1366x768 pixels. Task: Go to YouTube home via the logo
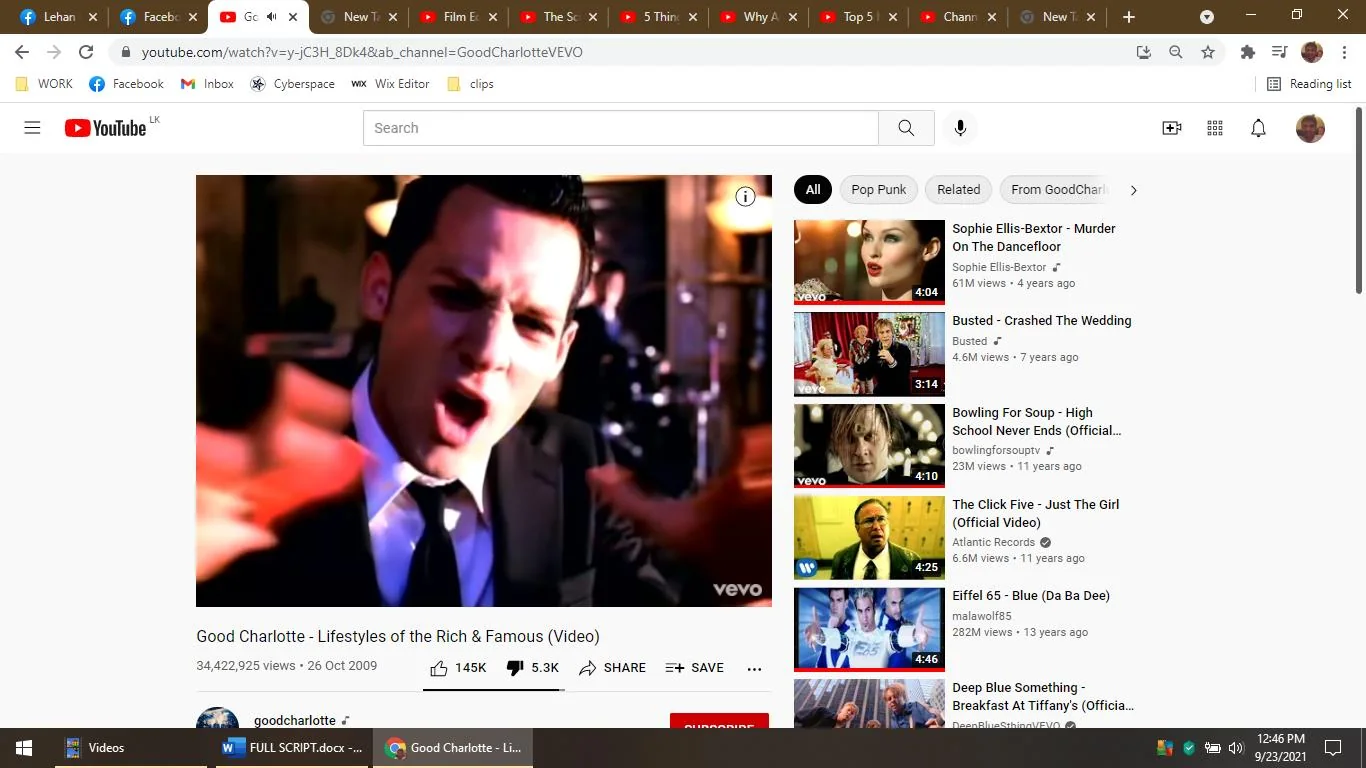coord(105,128)
